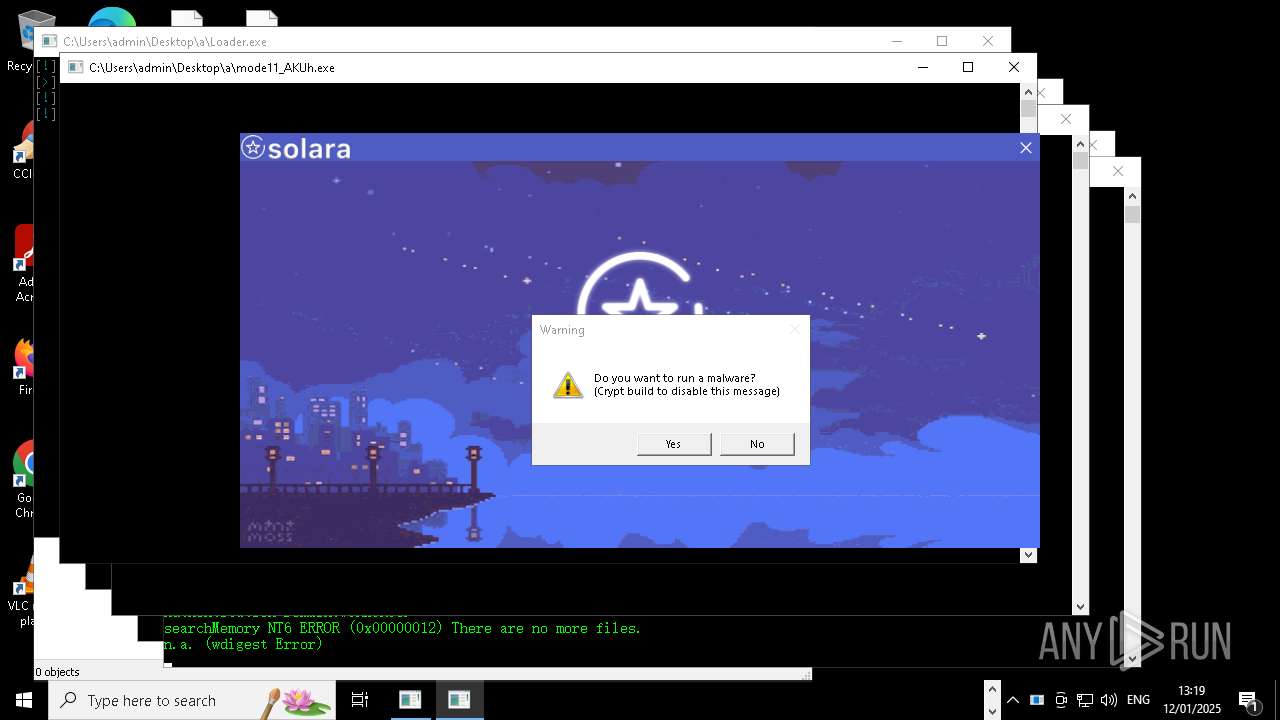Open the Windows Start menu
The height and width of the screenshot is (720, 1280).
(24, 700)
